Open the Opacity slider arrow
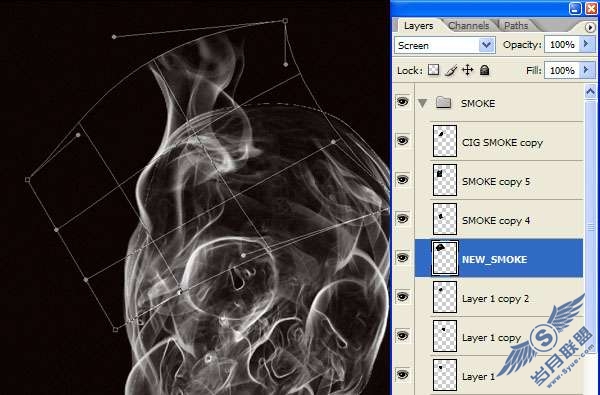600x395 pixels. tap(587, 44)
